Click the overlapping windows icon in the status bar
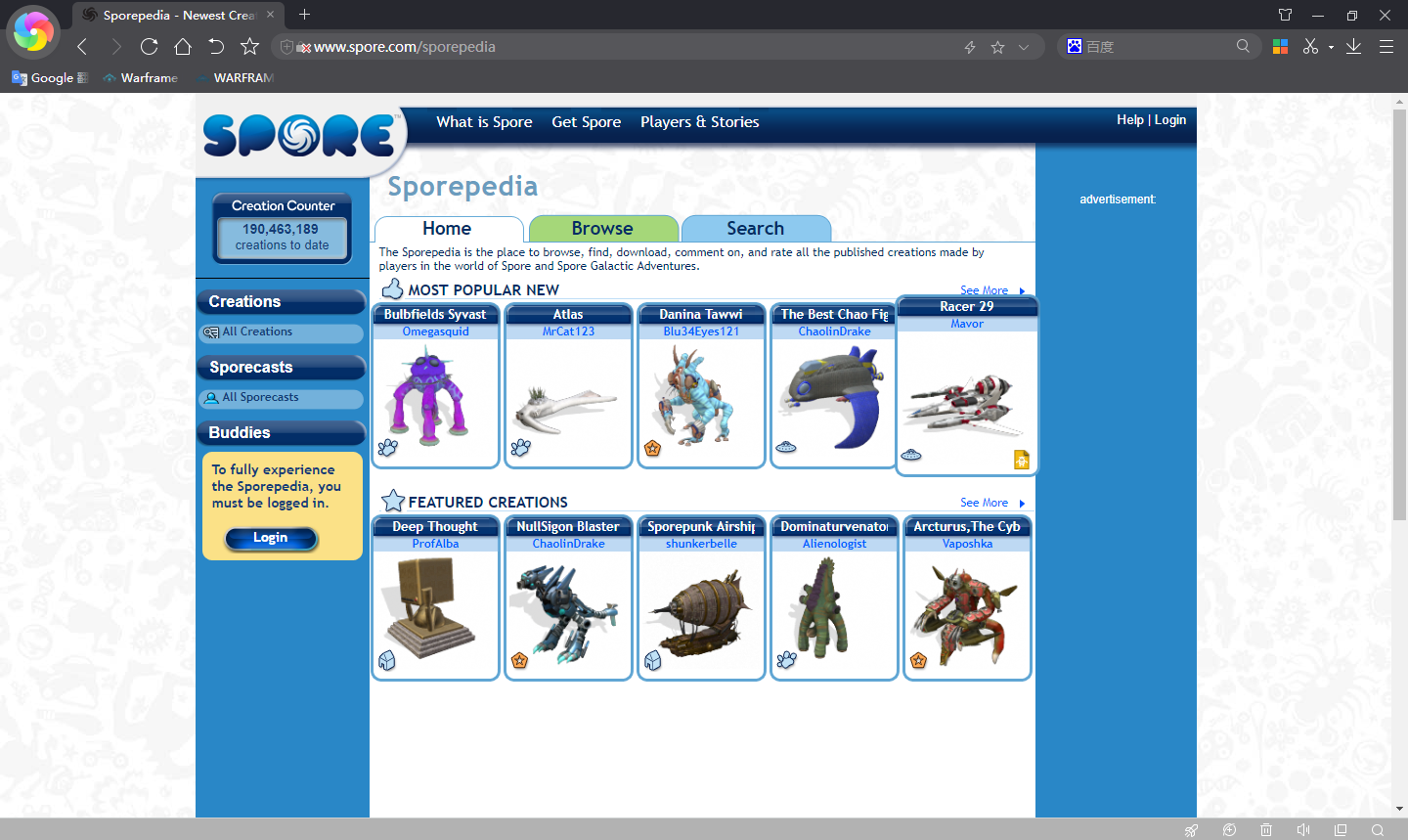The width and height of the screenshot is (1408, 840). pyautogui.click(x=1341, y=830)
